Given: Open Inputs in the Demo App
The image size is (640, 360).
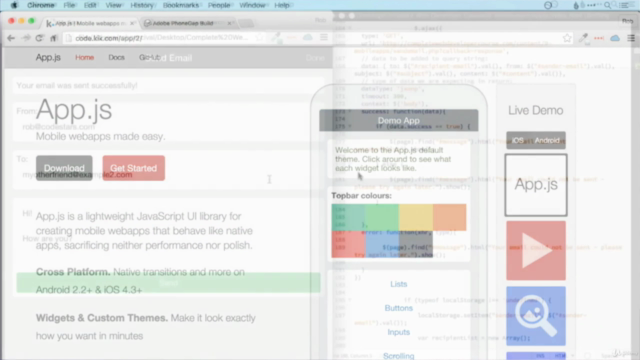Looking at the screenshot, I should pyautogui.click(x=398, y=332).
